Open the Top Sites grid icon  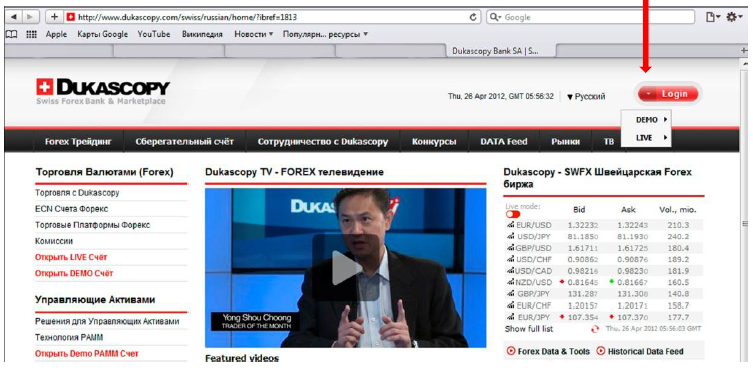coord(31,34)
